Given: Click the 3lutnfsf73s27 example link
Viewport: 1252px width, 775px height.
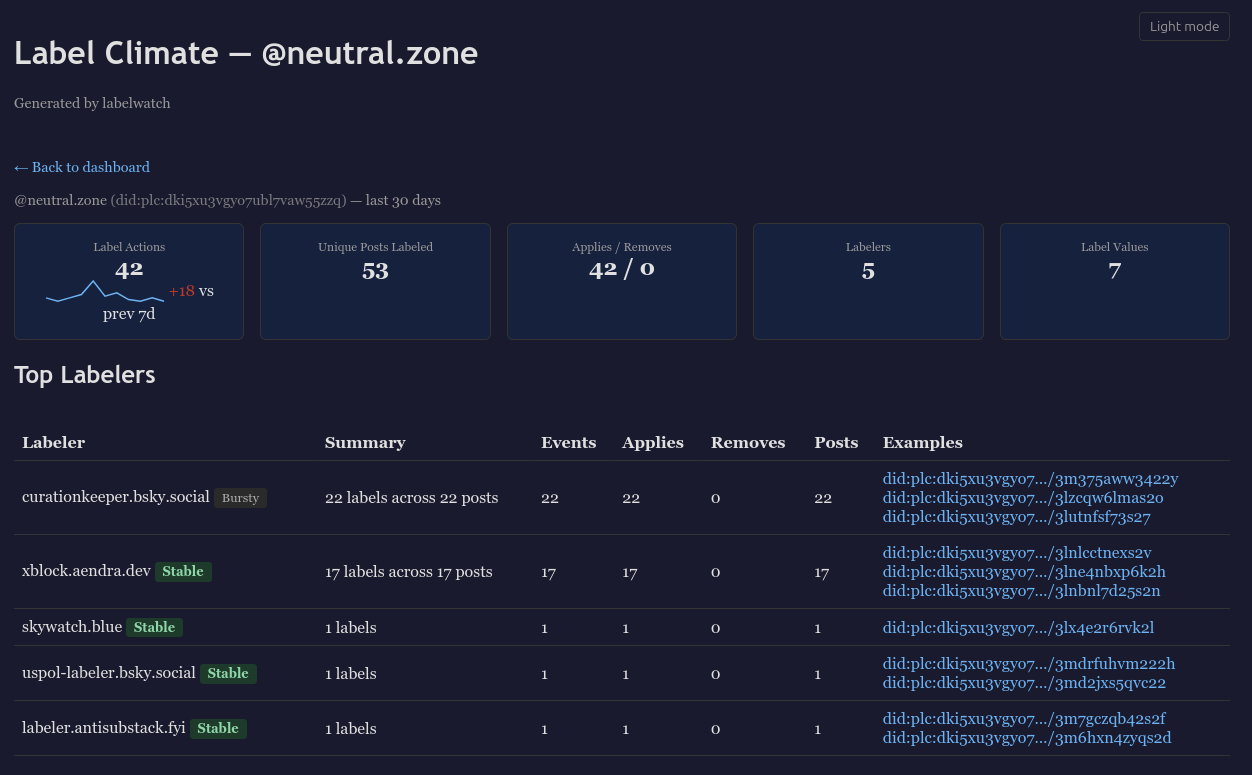Looking at the screenshot, I should [x=1016, y=517].
